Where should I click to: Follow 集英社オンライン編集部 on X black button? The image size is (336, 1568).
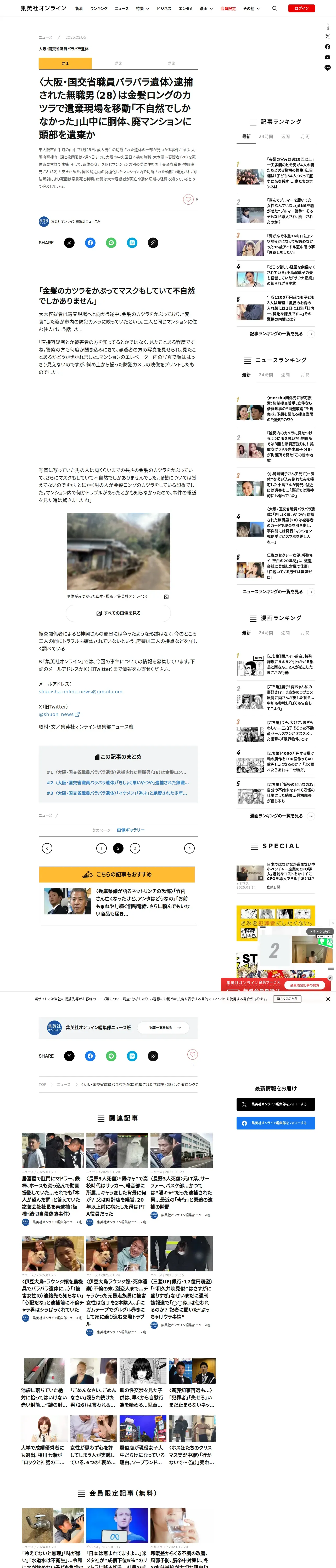(x=276, y=1104)
